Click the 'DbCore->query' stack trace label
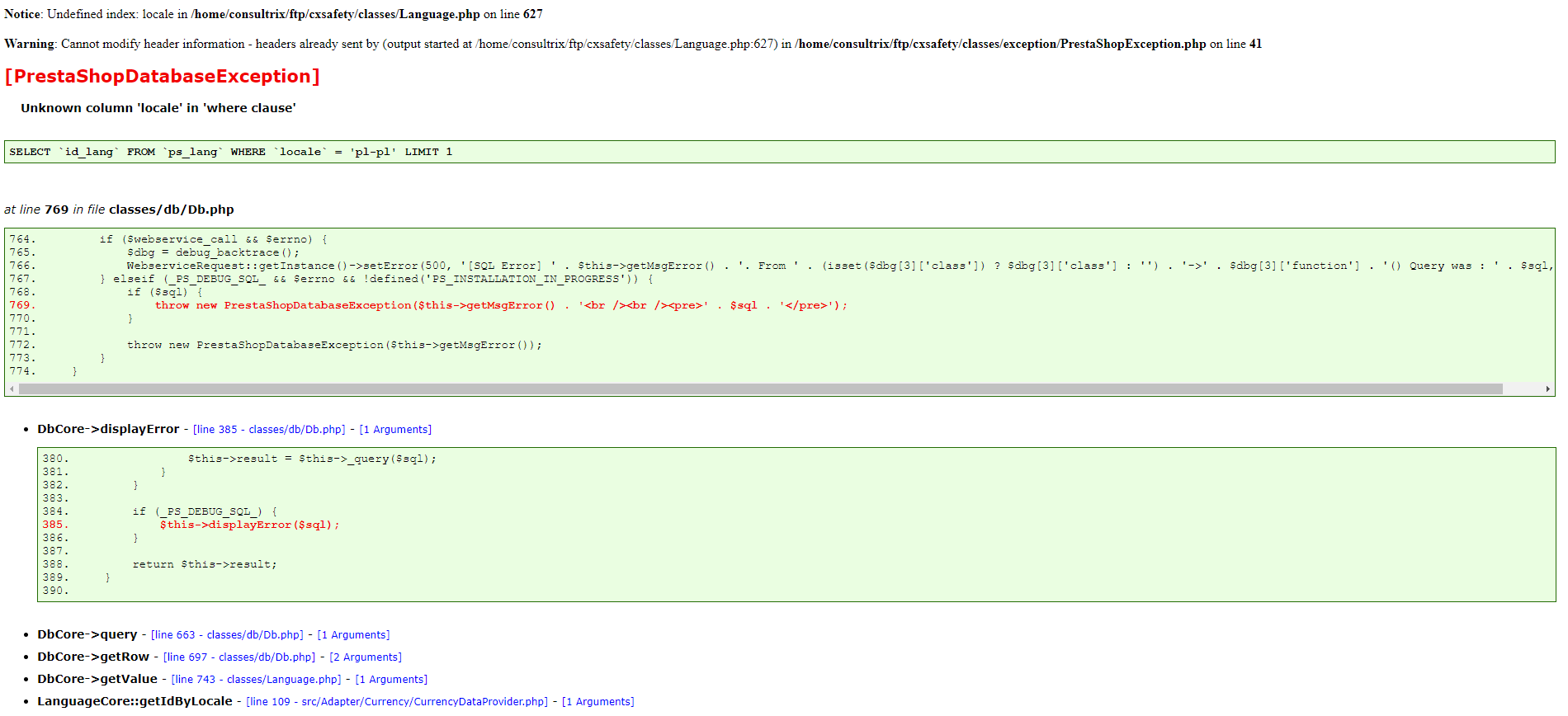 [x=87, y=634]
